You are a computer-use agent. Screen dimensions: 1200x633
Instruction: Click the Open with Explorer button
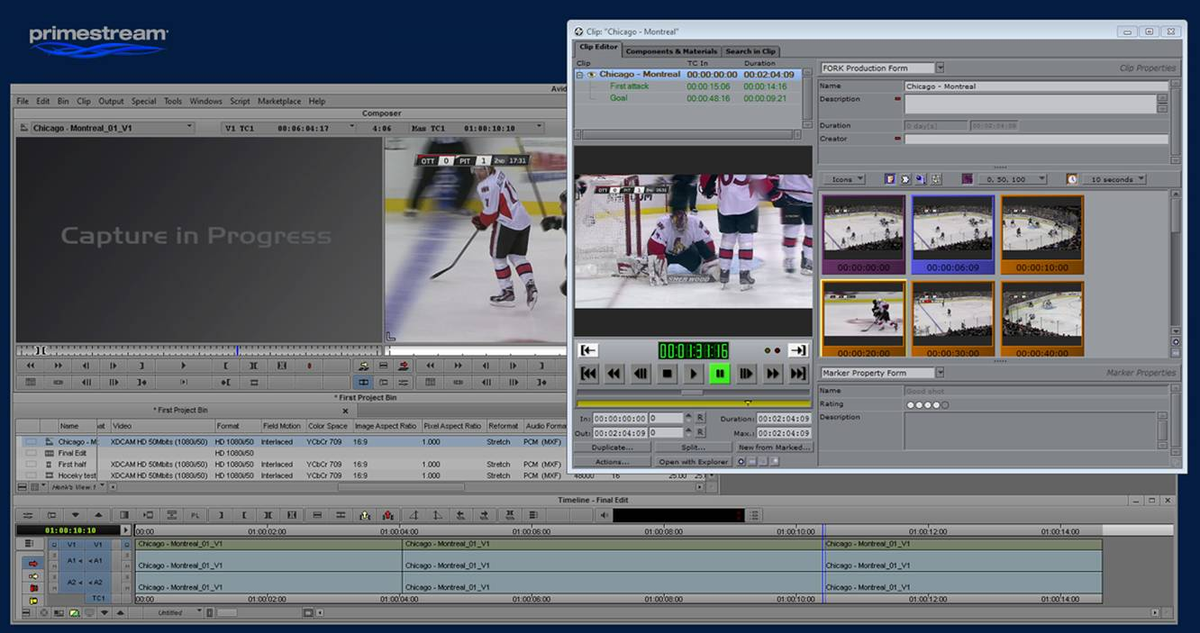(x=693, y=461)
